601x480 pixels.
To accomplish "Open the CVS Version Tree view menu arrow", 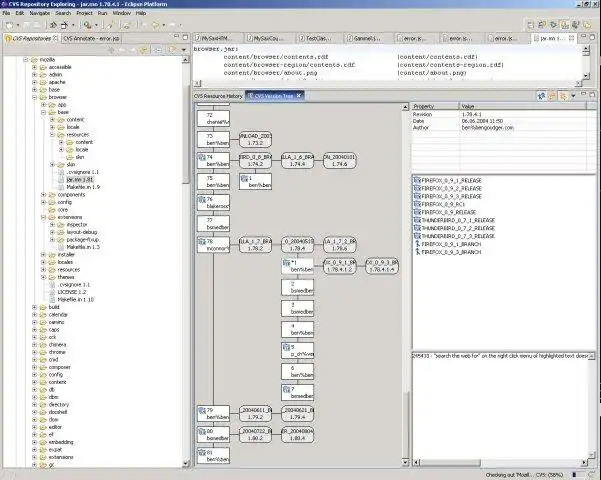I will click(574, 96).
